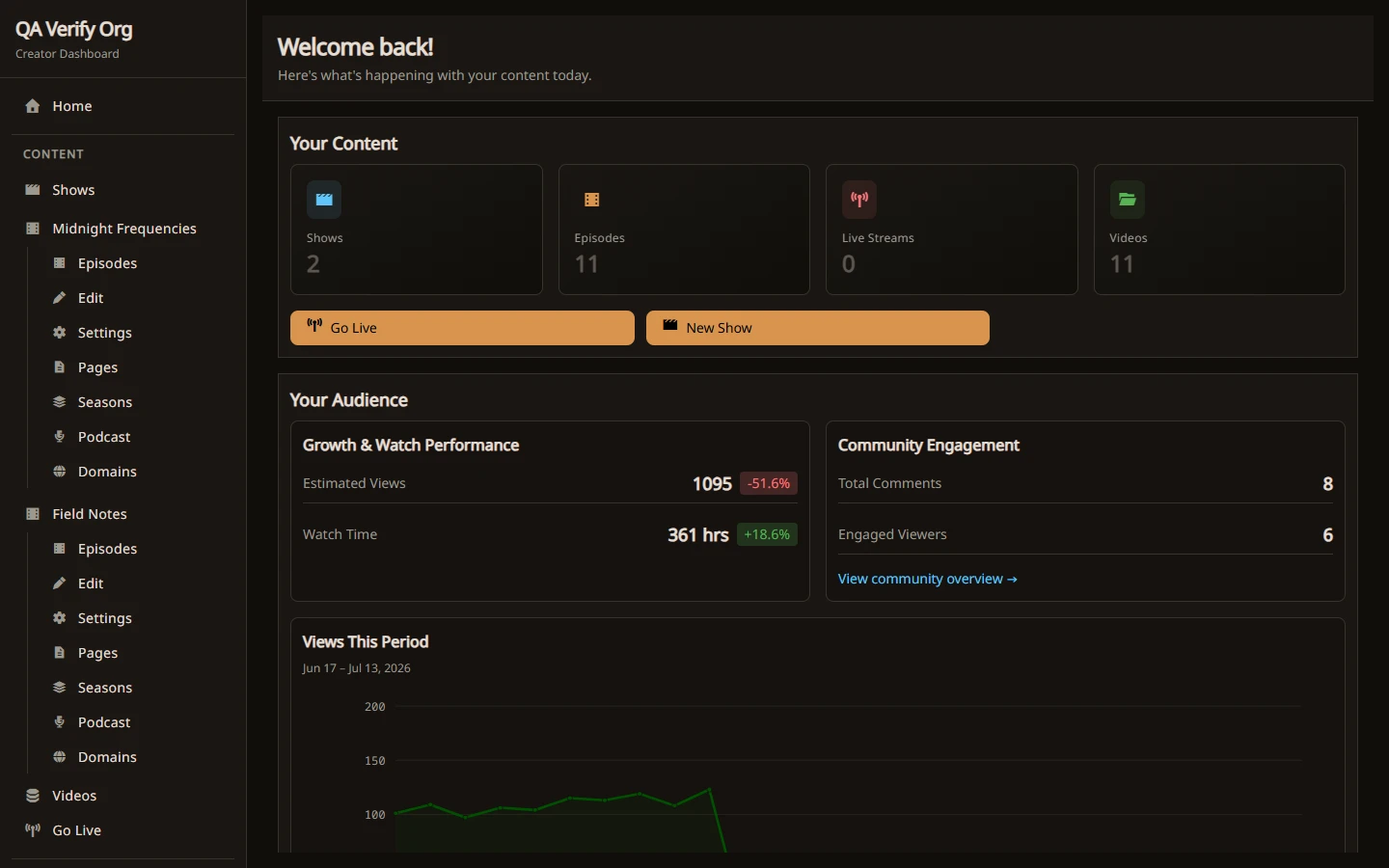Click the Settings gear icon under Midnight Frequencies
This screenshot has height=868, width=1389.
pyautogui.click(x=60, y=333)
